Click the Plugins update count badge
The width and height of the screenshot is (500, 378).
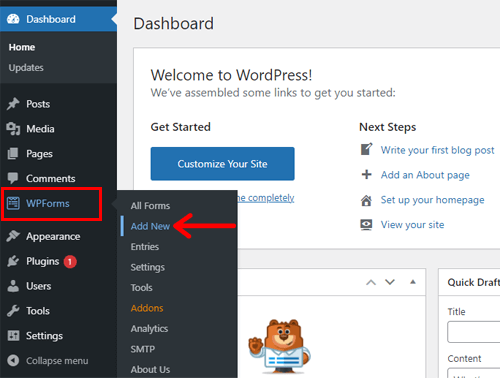tap(70, 261)
